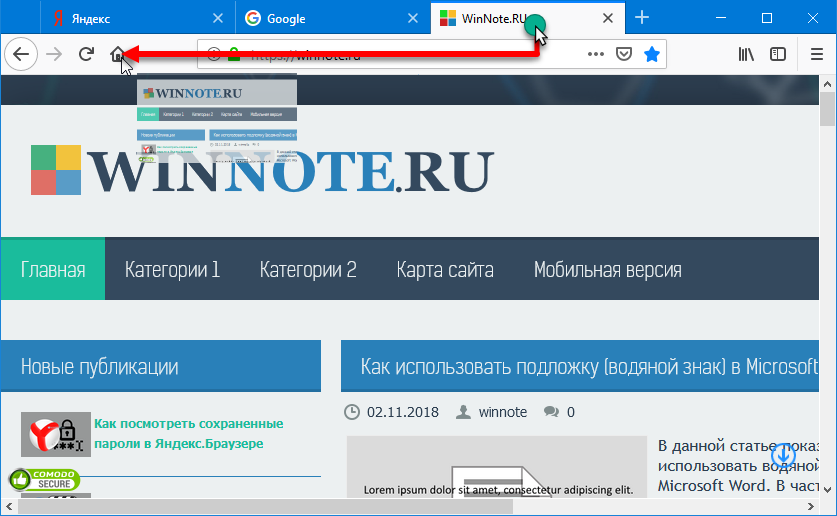Close the Google tab
This screenshot has height=516, width=837.
(412, 19)
